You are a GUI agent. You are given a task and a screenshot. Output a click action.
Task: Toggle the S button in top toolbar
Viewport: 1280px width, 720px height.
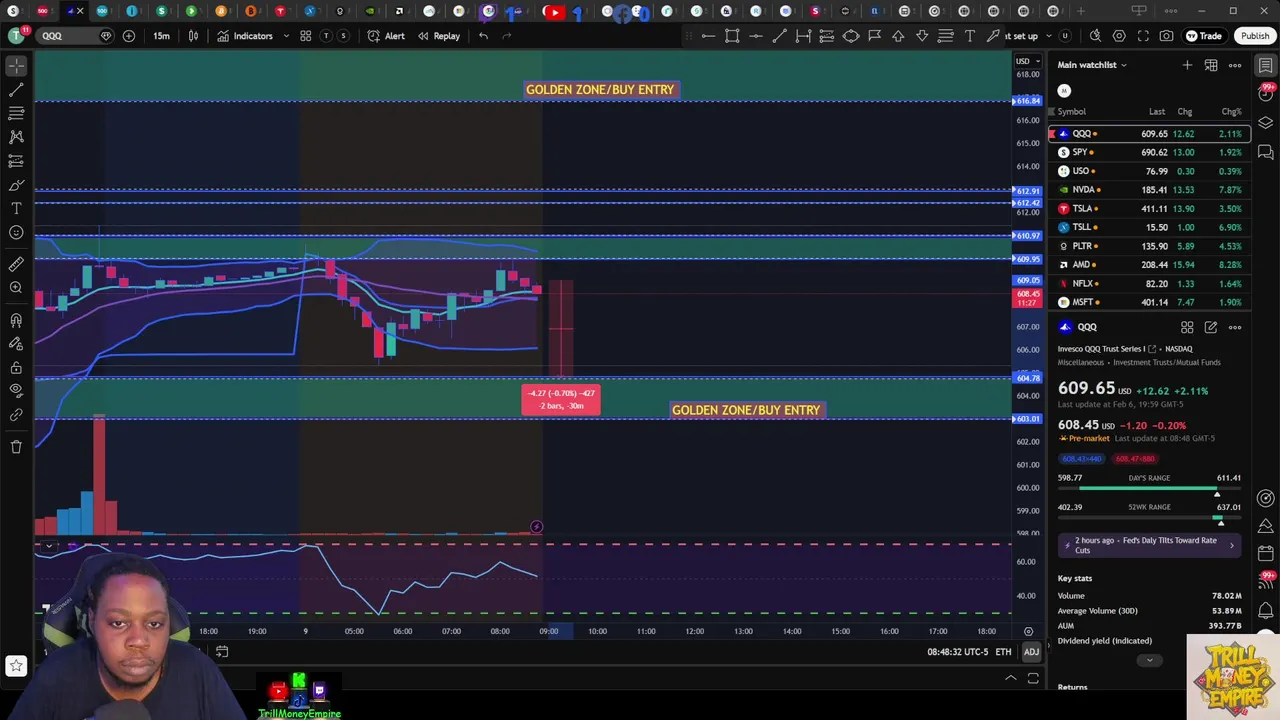click(344, 36)
